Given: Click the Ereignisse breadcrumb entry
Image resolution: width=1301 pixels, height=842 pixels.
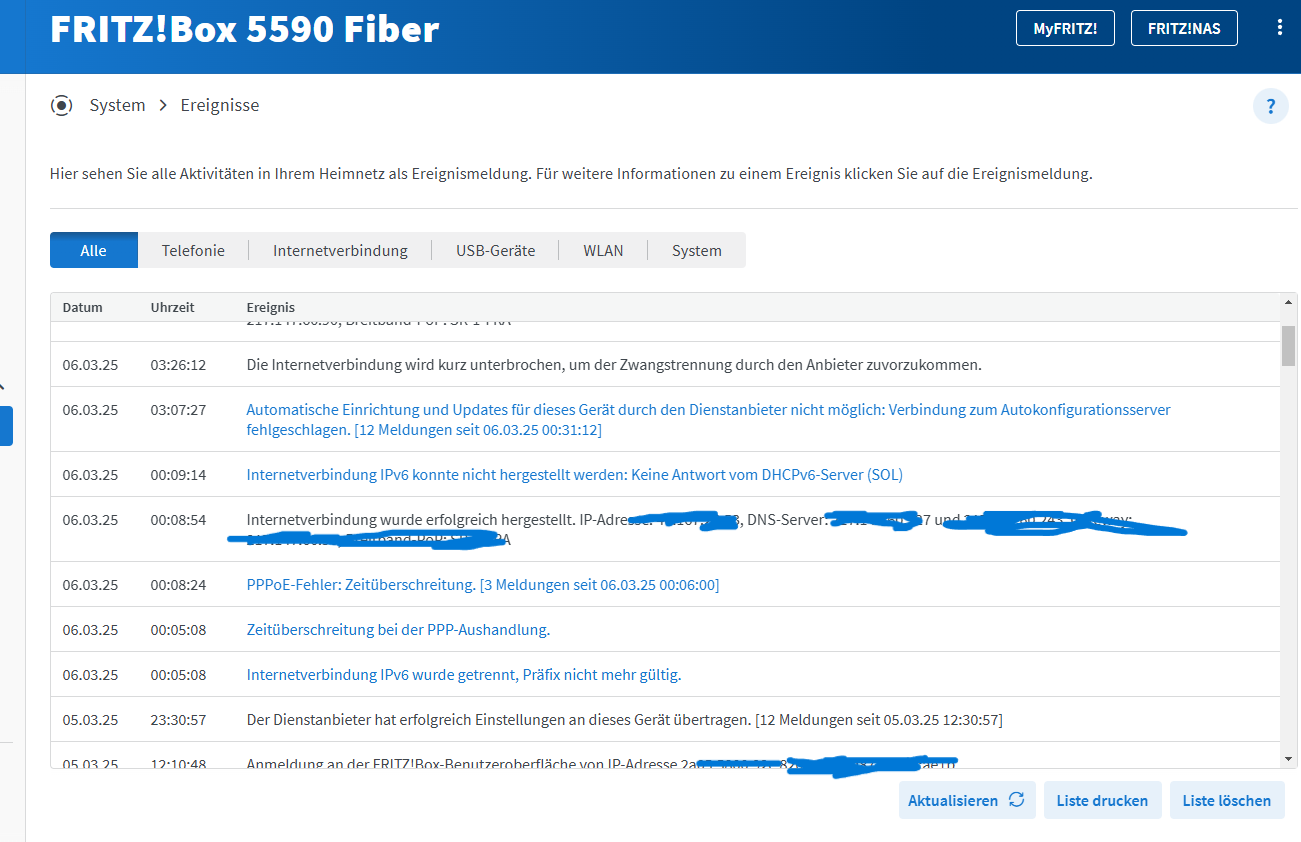Looking at the screenshot, I should (220, 105).
